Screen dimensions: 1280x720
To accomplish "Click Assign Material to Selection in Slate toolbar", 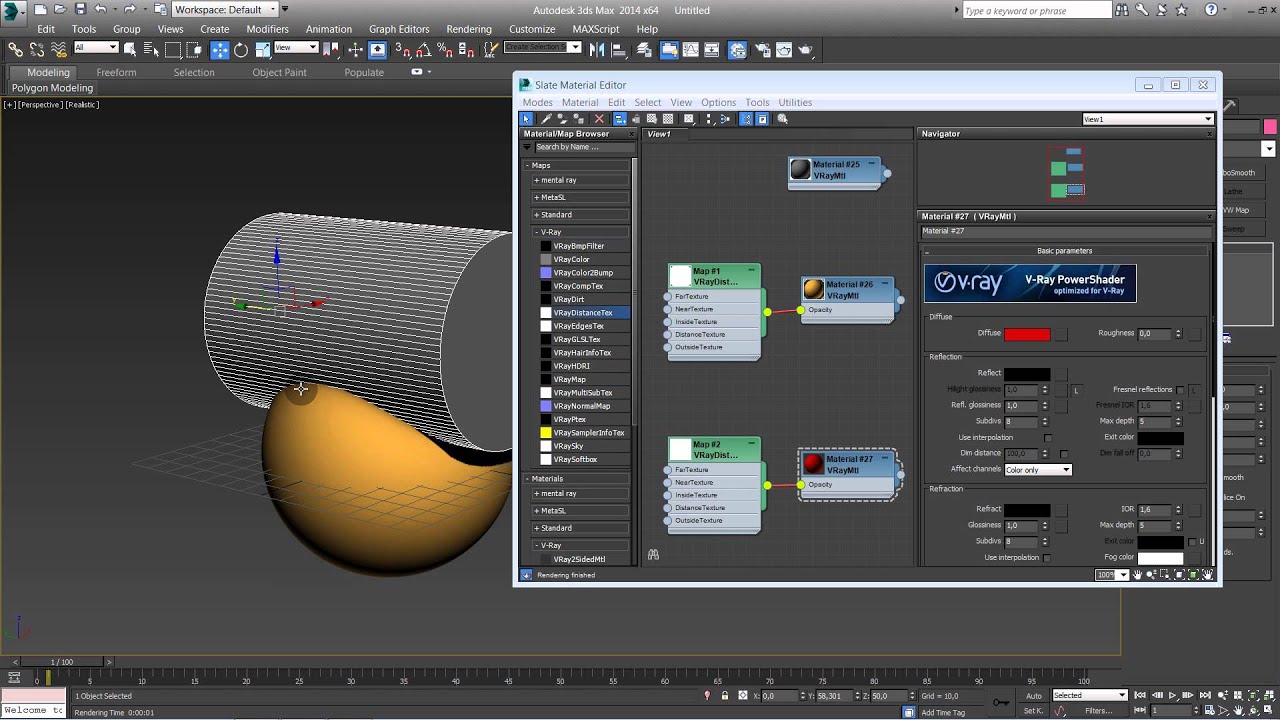I will coord(579,119).
